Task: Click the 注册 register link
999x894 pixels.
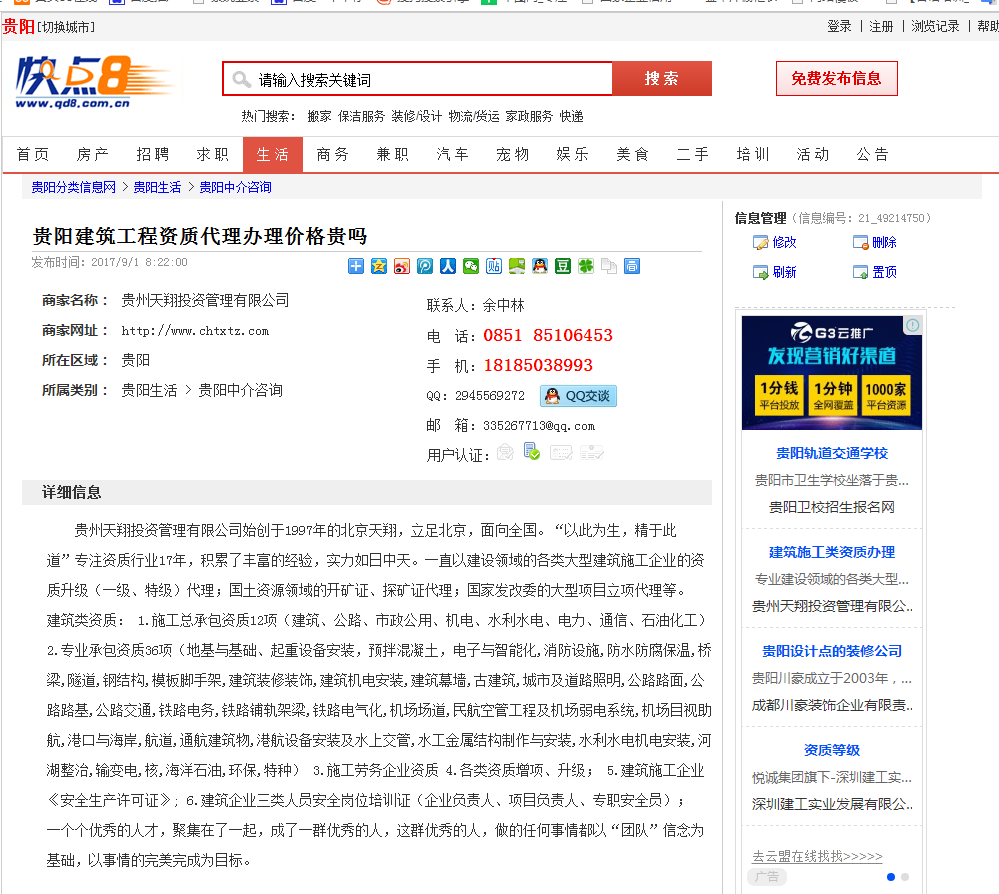Action: click(x=881, y=26)
